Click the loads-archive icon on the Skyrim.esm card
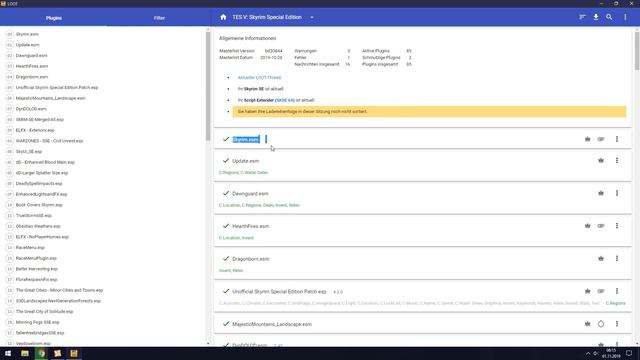640x360 pixels. click(x=601, y=139)
